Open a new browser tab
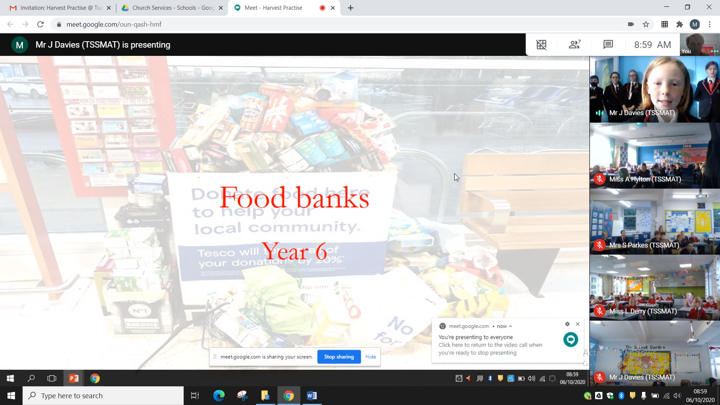 pos(350,8)
